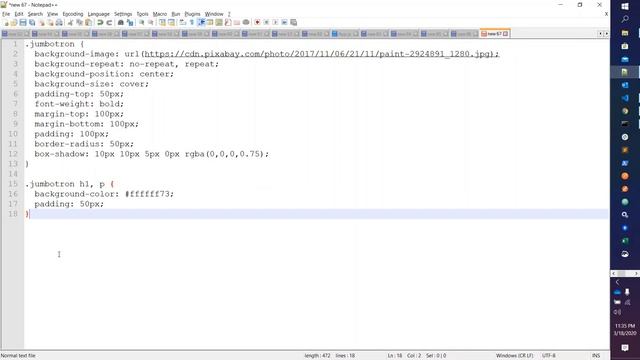
Task: Click the Stop macro recording toolbar icon
Action: tap(266, 22)
